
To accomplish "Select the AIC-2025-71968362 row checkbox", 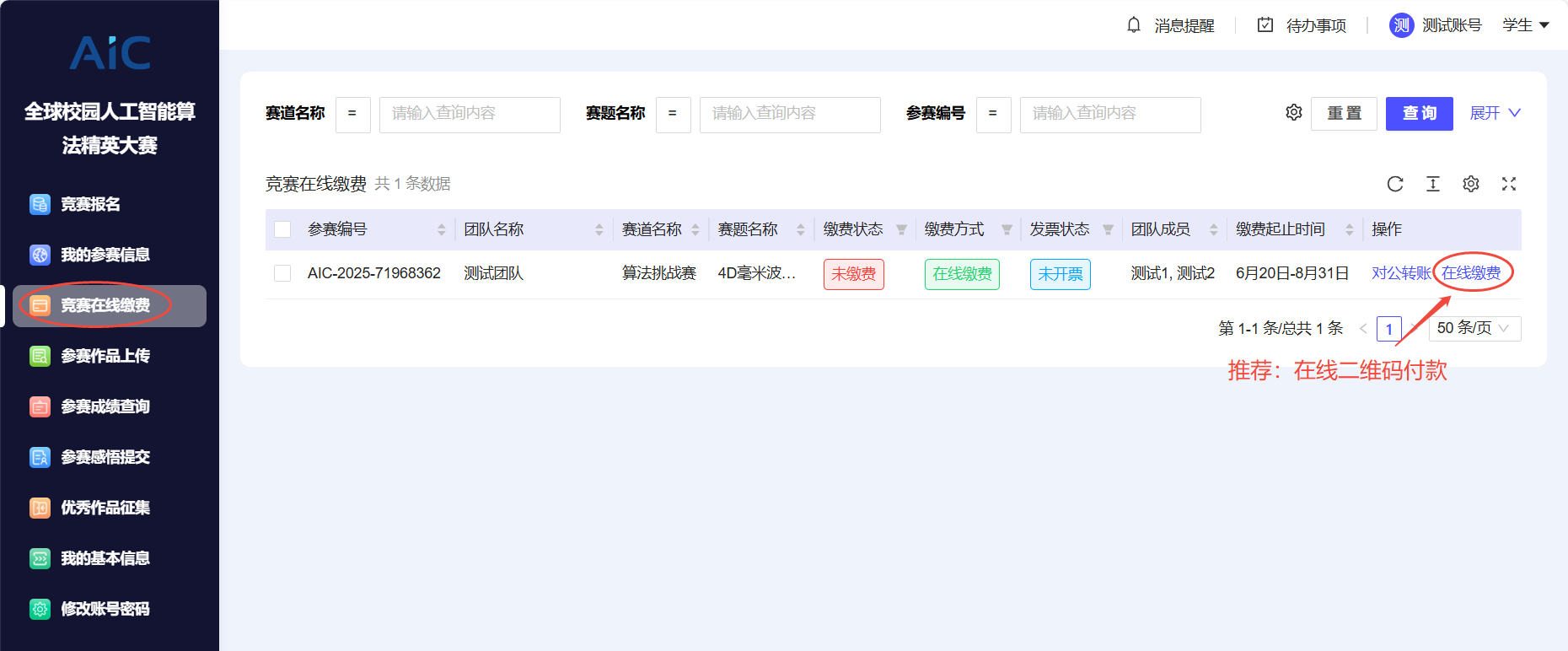I will pos(282,273).
